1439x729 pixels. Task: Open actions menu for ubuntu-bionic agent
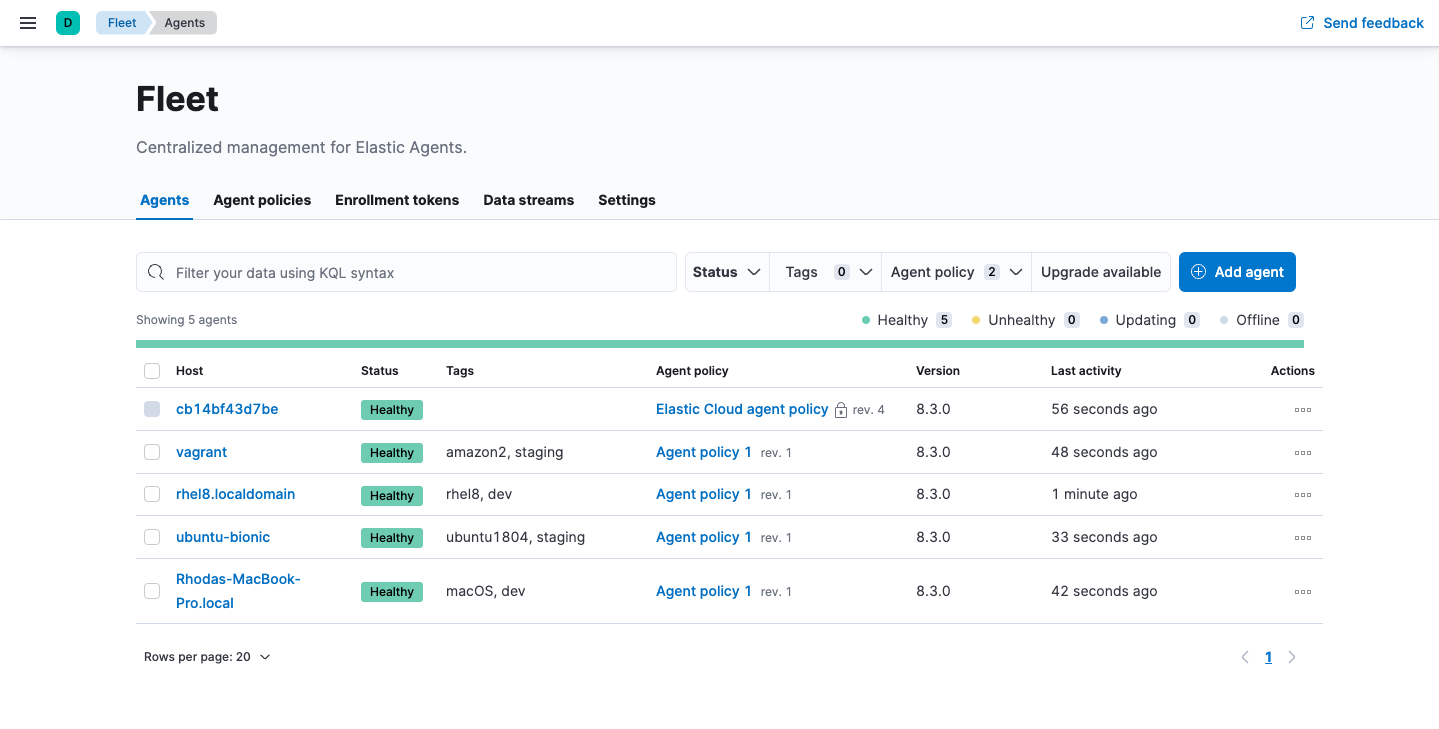pos(1302,538)
